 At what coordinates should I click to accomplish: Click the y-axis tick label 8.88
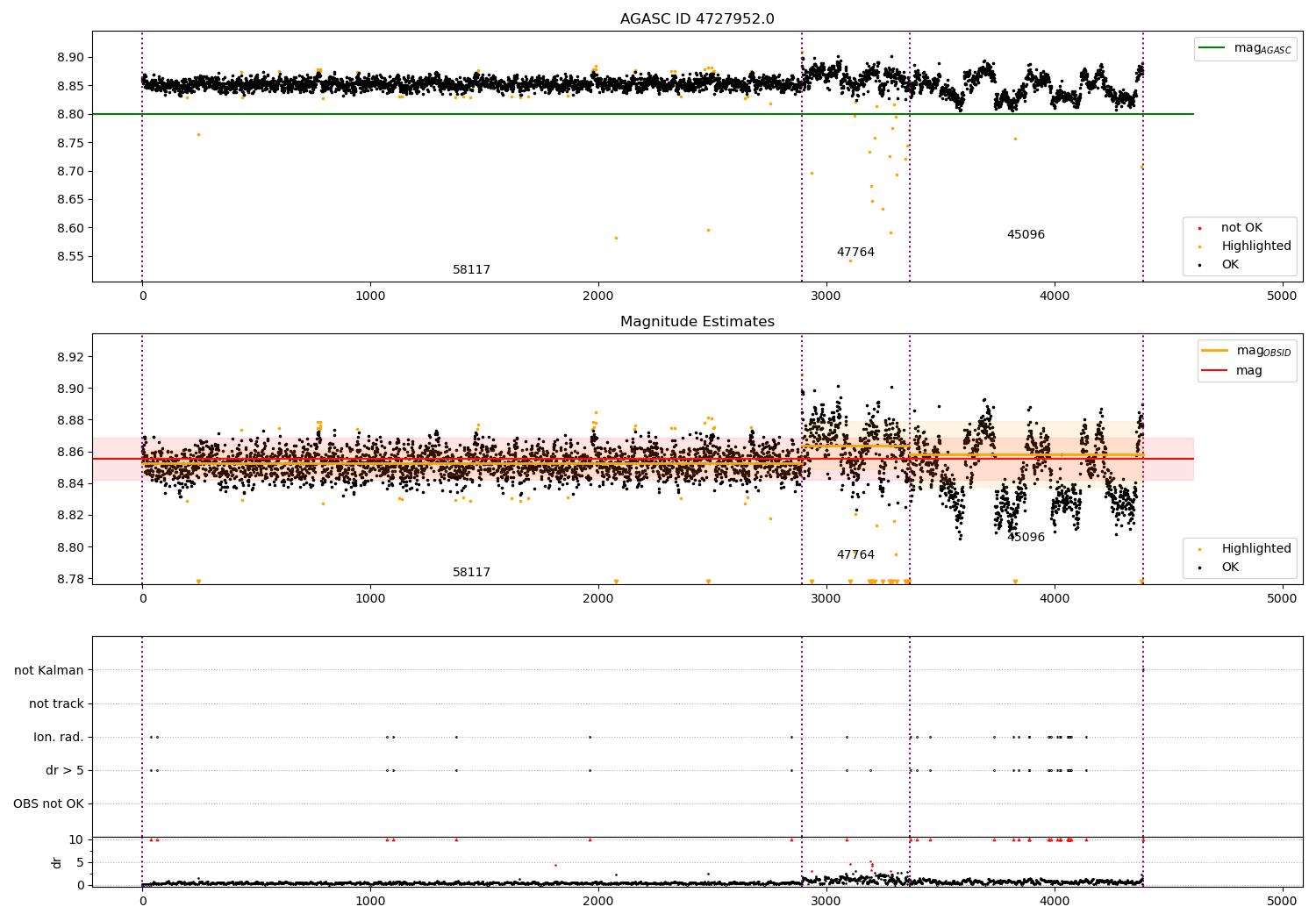click(71, 421)
